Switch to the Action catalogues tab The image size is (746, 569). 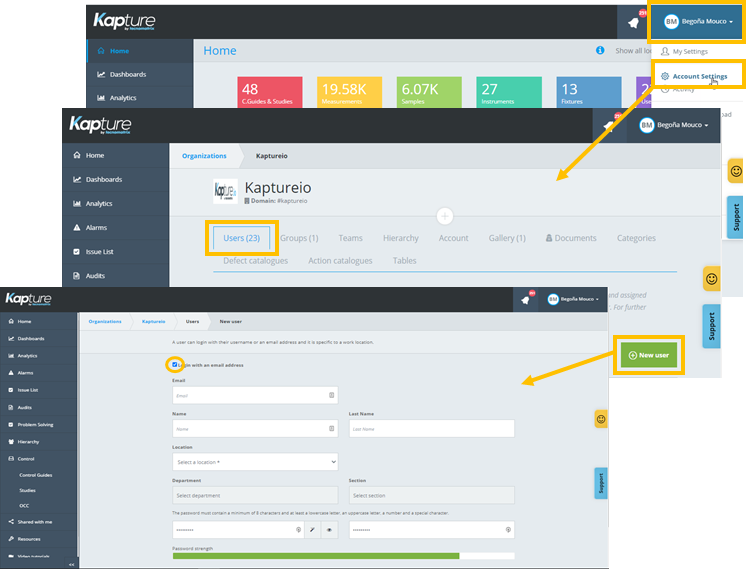[x=340, y=261]
